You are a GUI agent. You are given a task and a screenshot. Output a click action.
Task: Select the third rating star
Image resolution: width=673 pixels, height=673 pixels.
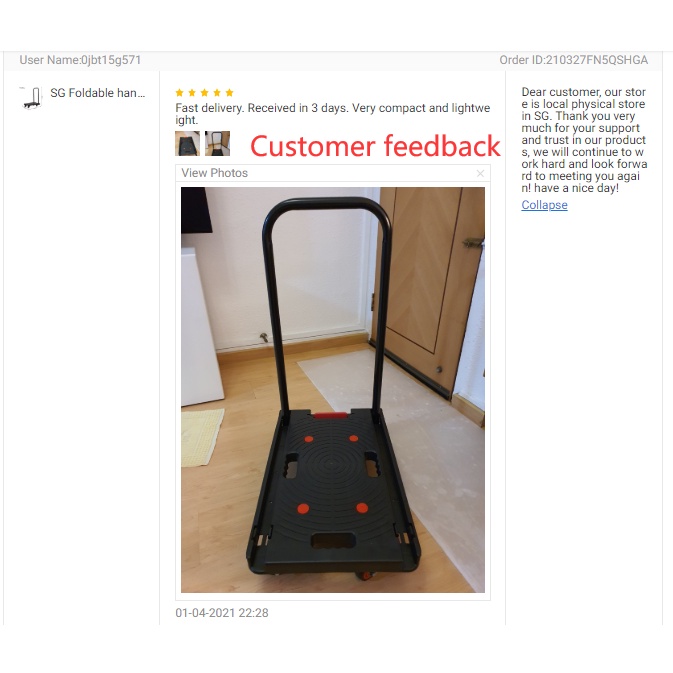tap(204, 93)
